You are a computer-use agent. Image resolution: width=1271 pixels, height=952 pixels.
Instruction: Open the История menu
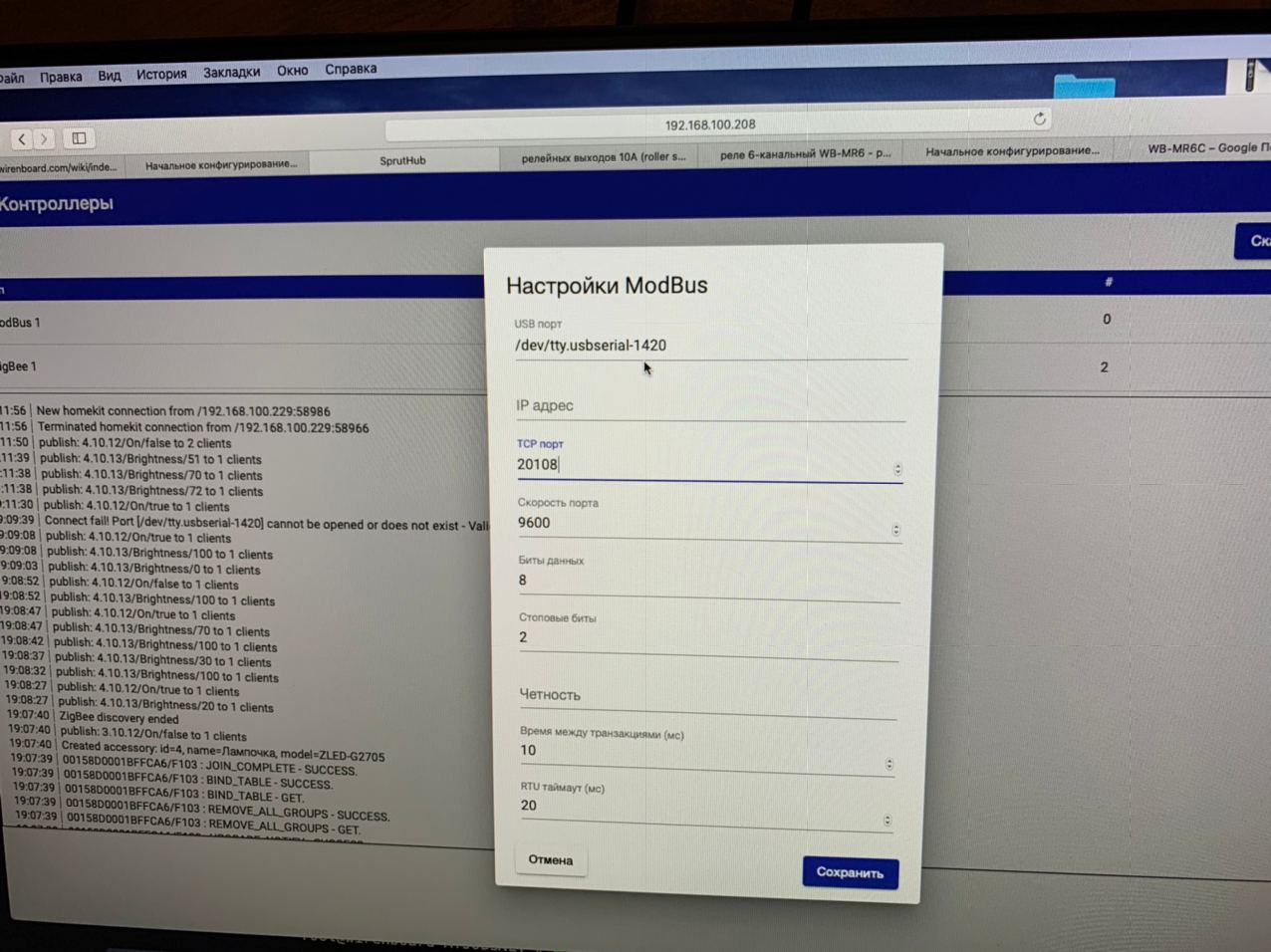tap(161, 74)
